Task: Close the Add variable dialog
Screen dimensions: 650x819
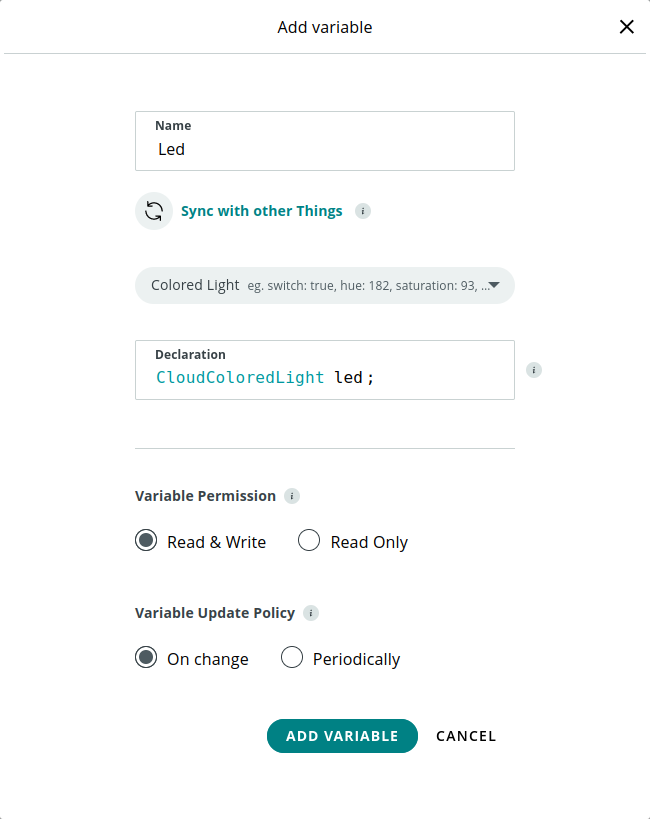Action: click(x=626, y=27)
